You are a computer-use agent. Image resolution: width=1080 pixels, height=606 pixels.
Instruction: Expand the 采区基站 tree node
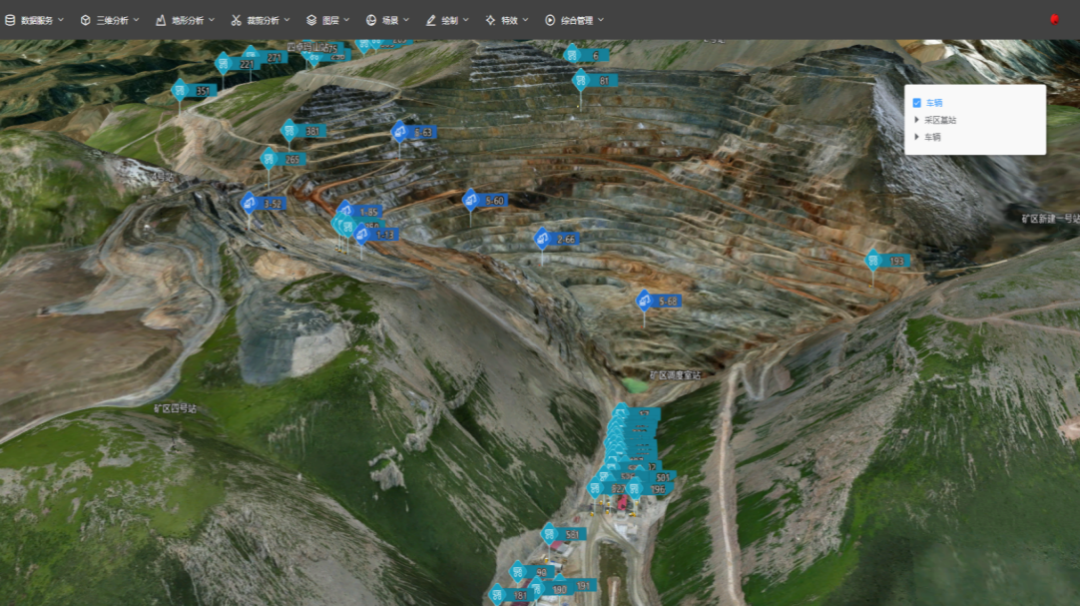[x=917, y=120]
